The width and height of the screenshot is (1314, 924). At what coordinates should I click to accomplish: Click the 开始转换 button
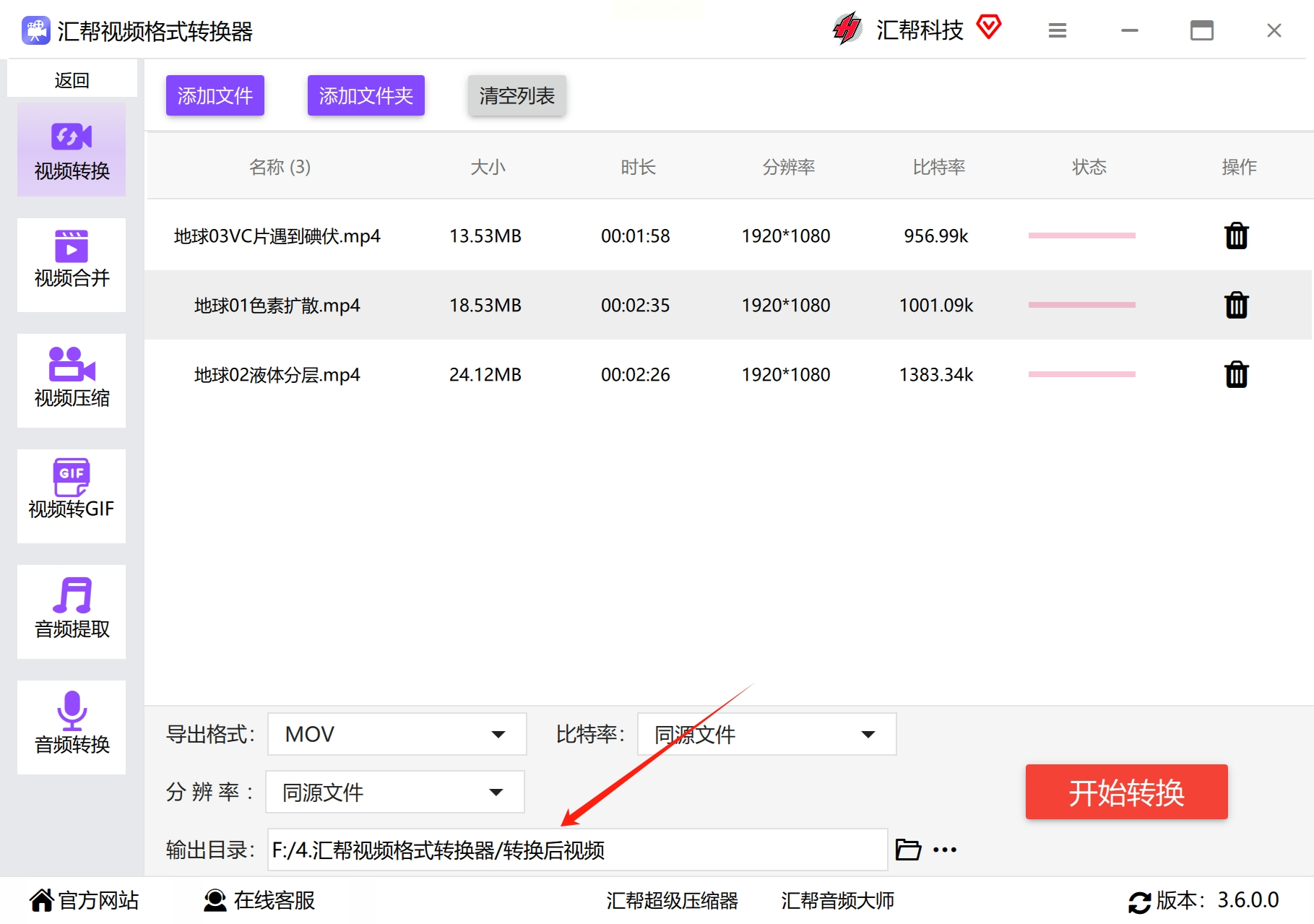[1125, 792]
